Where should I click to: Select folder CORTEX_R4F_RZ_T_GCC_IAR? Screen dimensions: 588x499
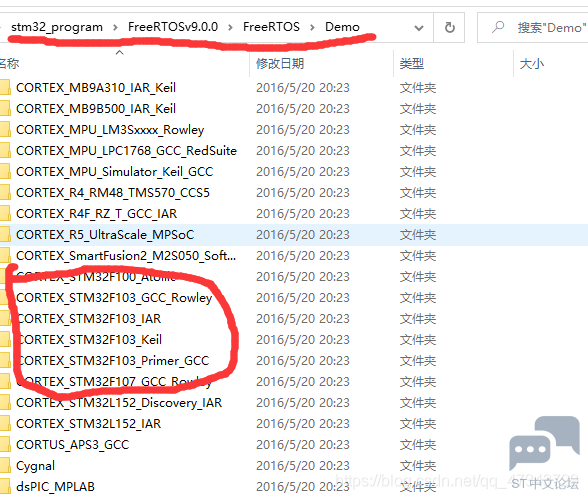coord(96,214)
